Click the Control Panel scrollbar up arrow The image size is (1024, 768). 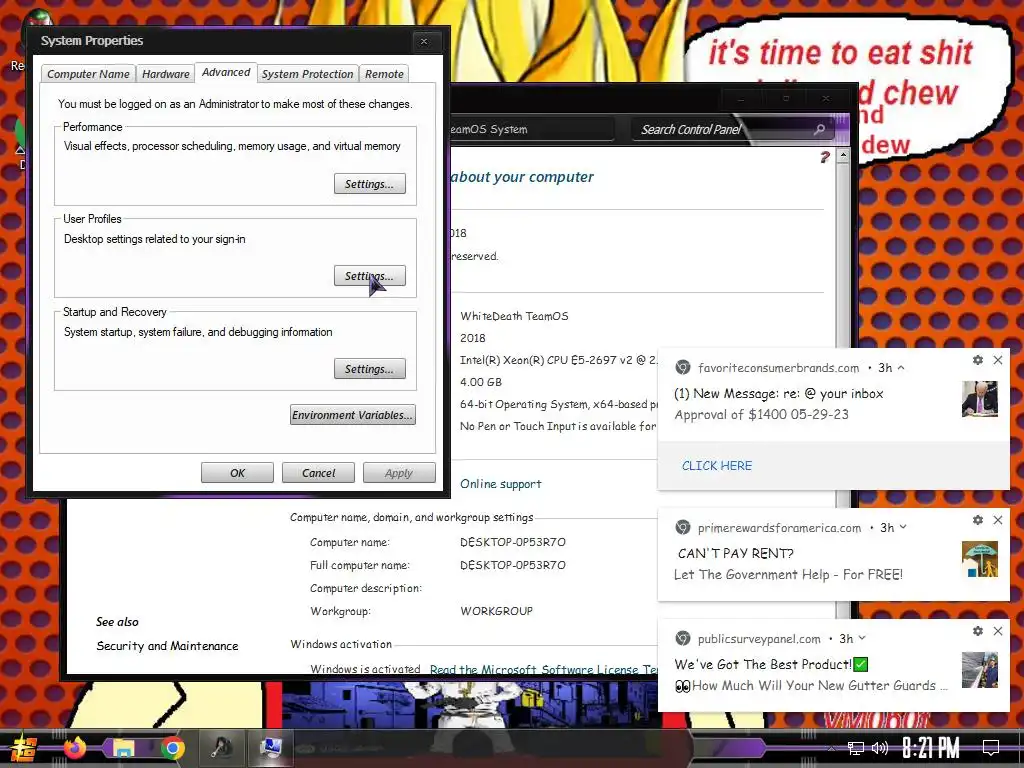pyautogui.click(x=842, y=156)
